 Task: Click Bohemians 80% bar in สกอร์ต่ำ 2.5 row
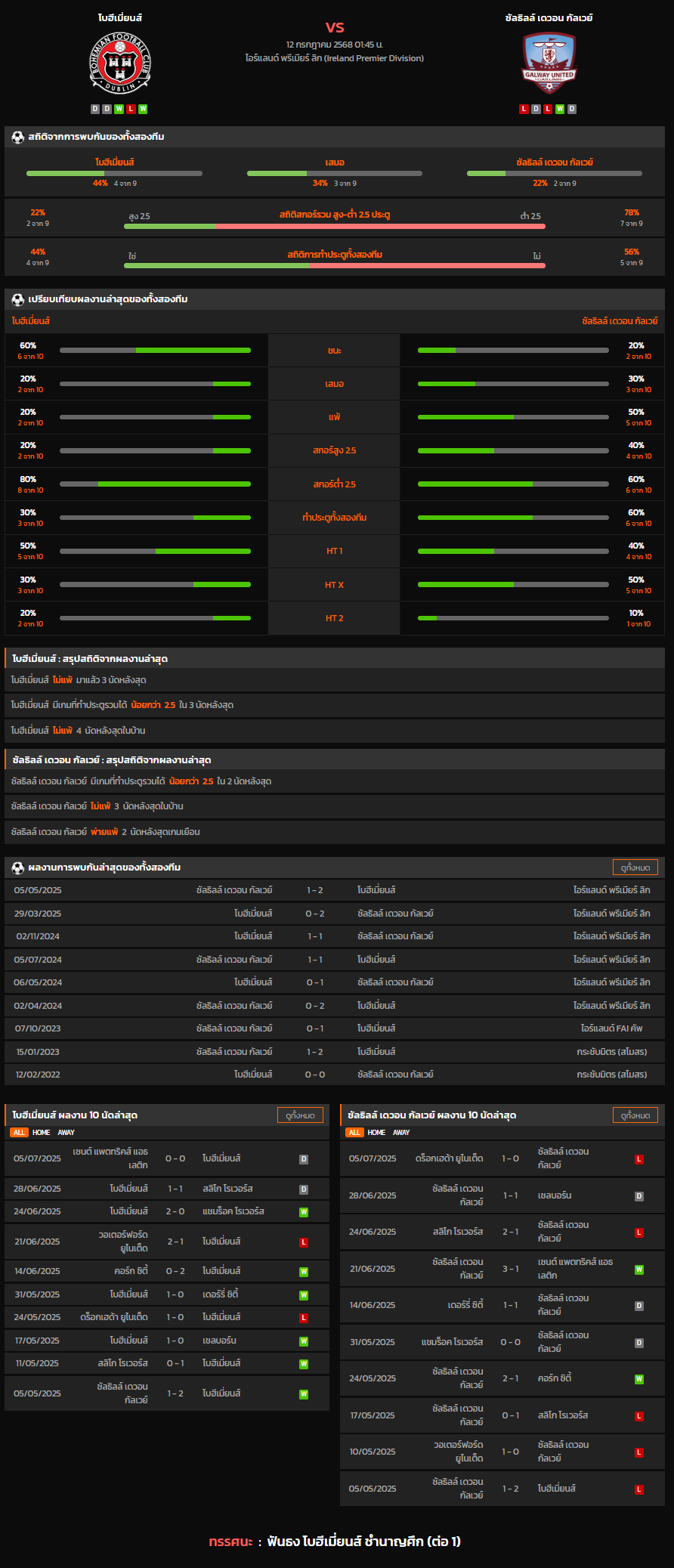pos(155,484)
